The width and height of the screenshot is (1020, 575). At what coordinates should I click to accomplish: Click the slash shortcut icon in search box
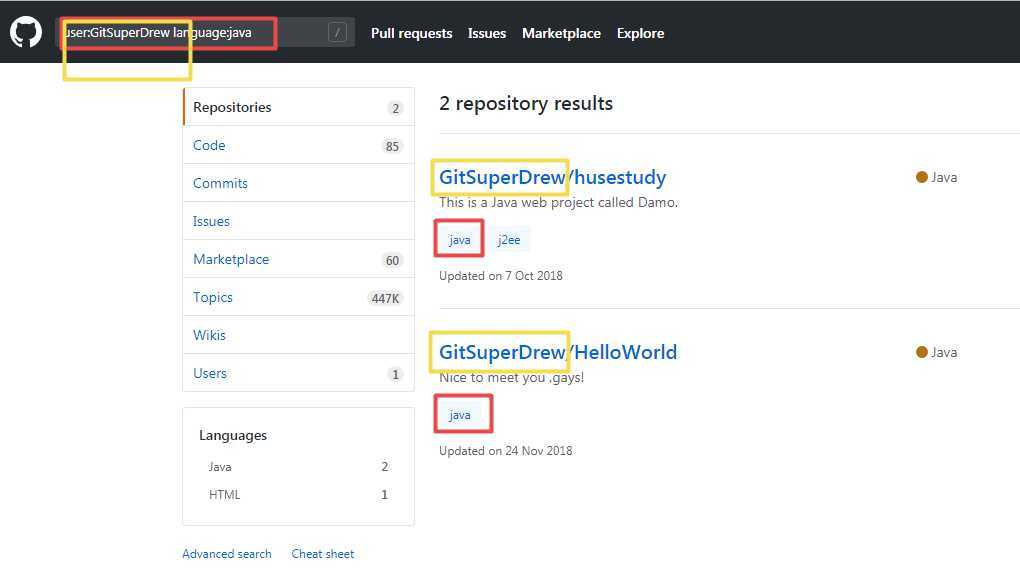[337, 32]
